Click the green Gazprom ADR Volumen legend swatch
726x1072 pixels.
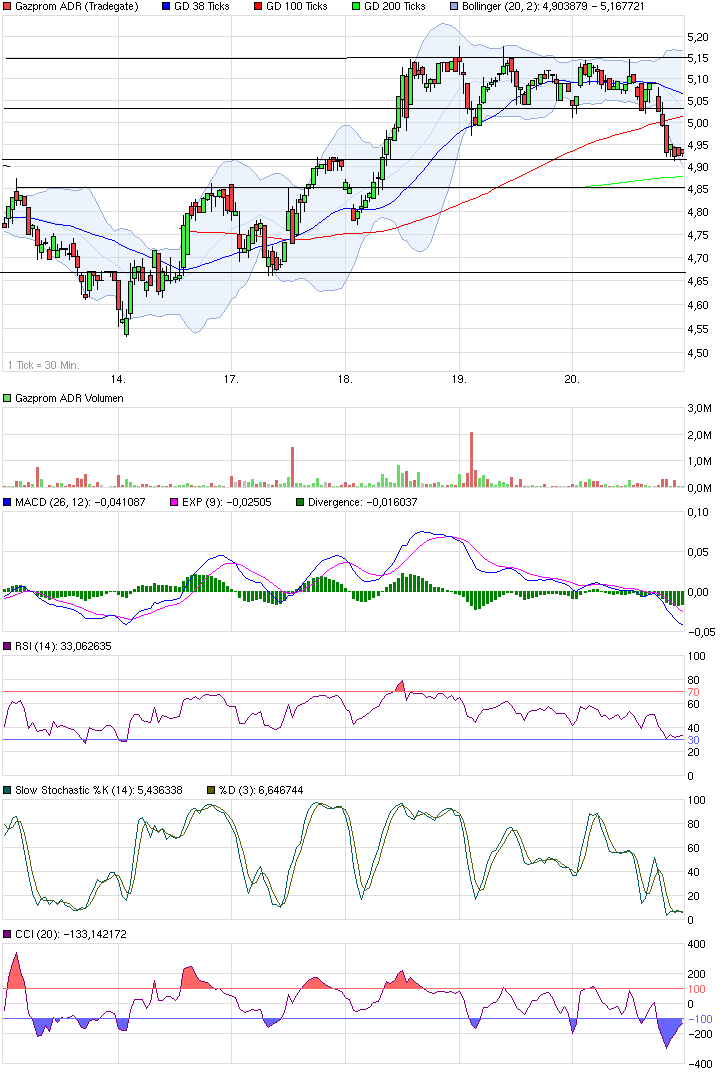(7, 398)
